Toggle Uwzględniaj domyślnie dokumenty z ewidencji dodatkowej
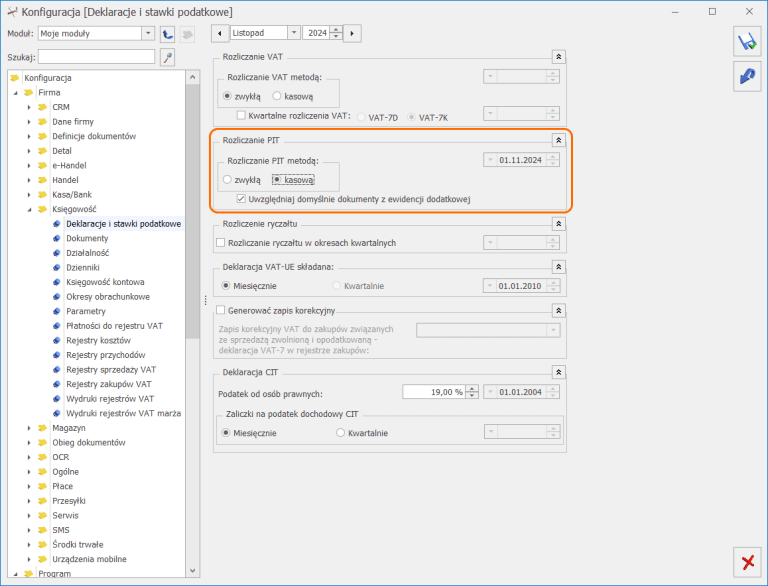The image size is (768, 586). (x=241, y=199)
